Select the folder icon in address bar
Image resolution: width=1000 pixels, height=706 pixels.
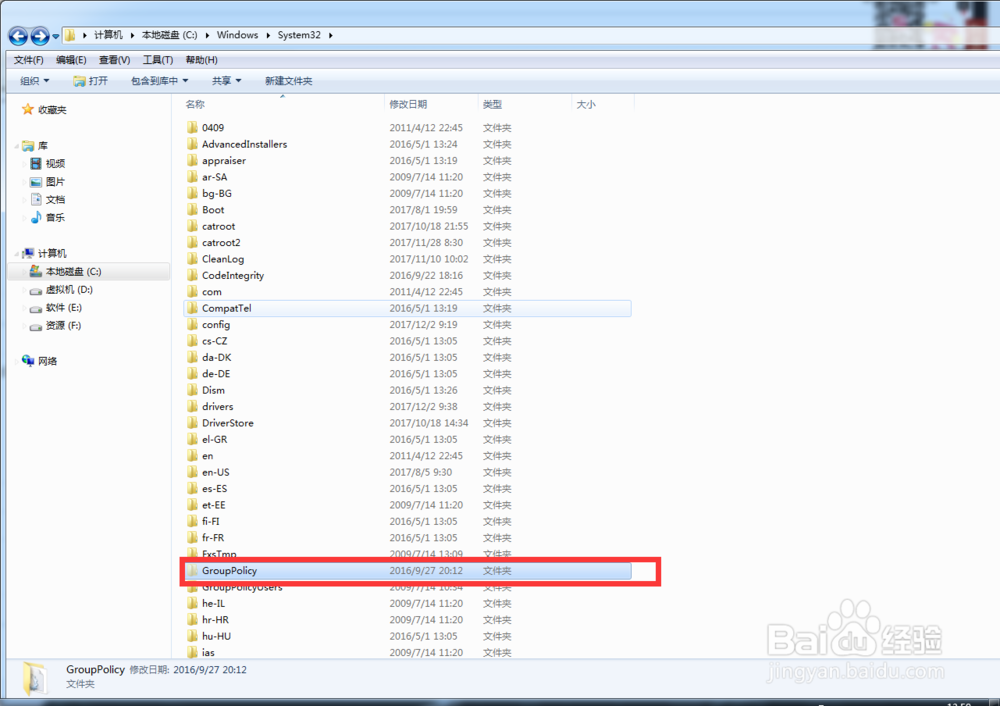tap(70, 35)
